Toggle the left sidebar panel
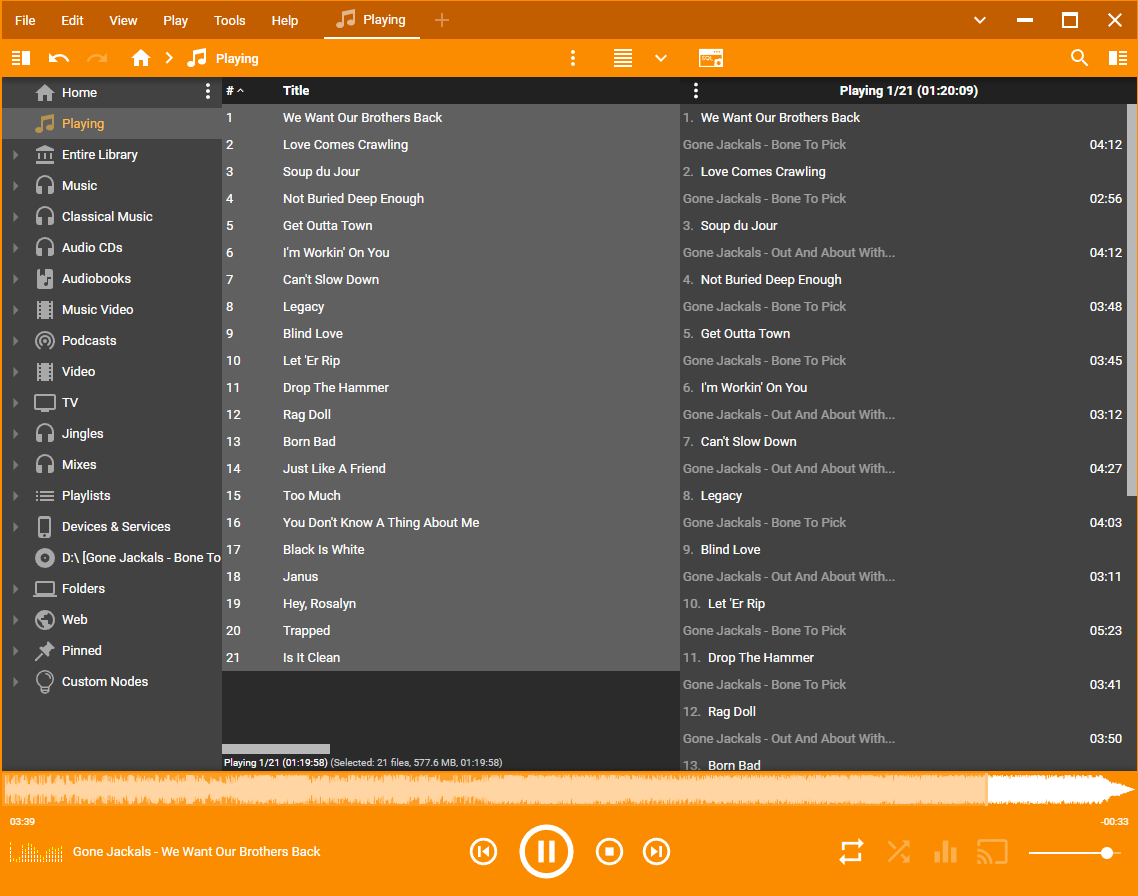1138x896 pixels. pyautogui.click(x=21, y=58)
